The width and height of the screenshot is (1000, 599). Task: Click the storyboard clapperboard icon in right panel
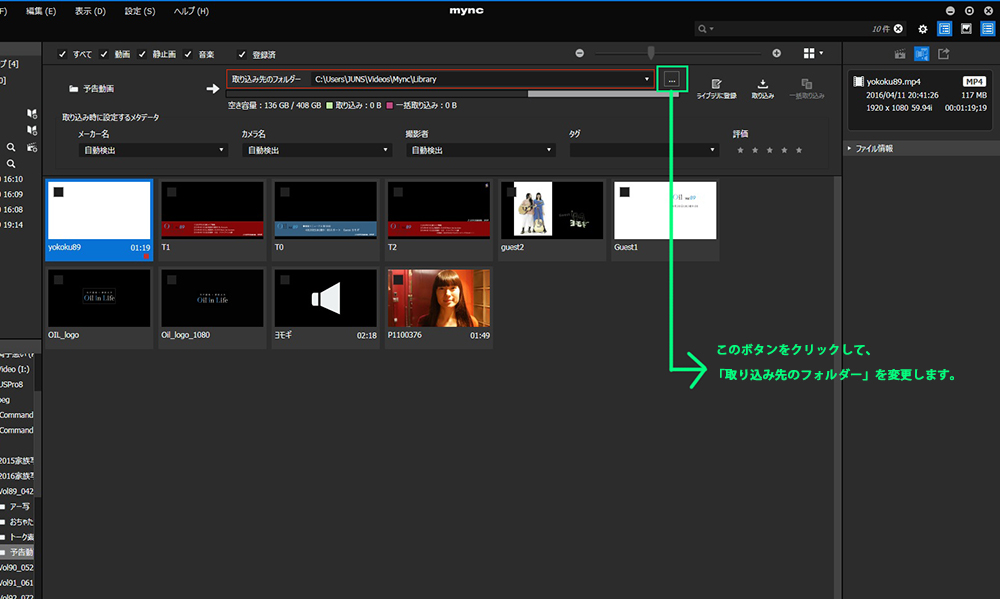900,54
